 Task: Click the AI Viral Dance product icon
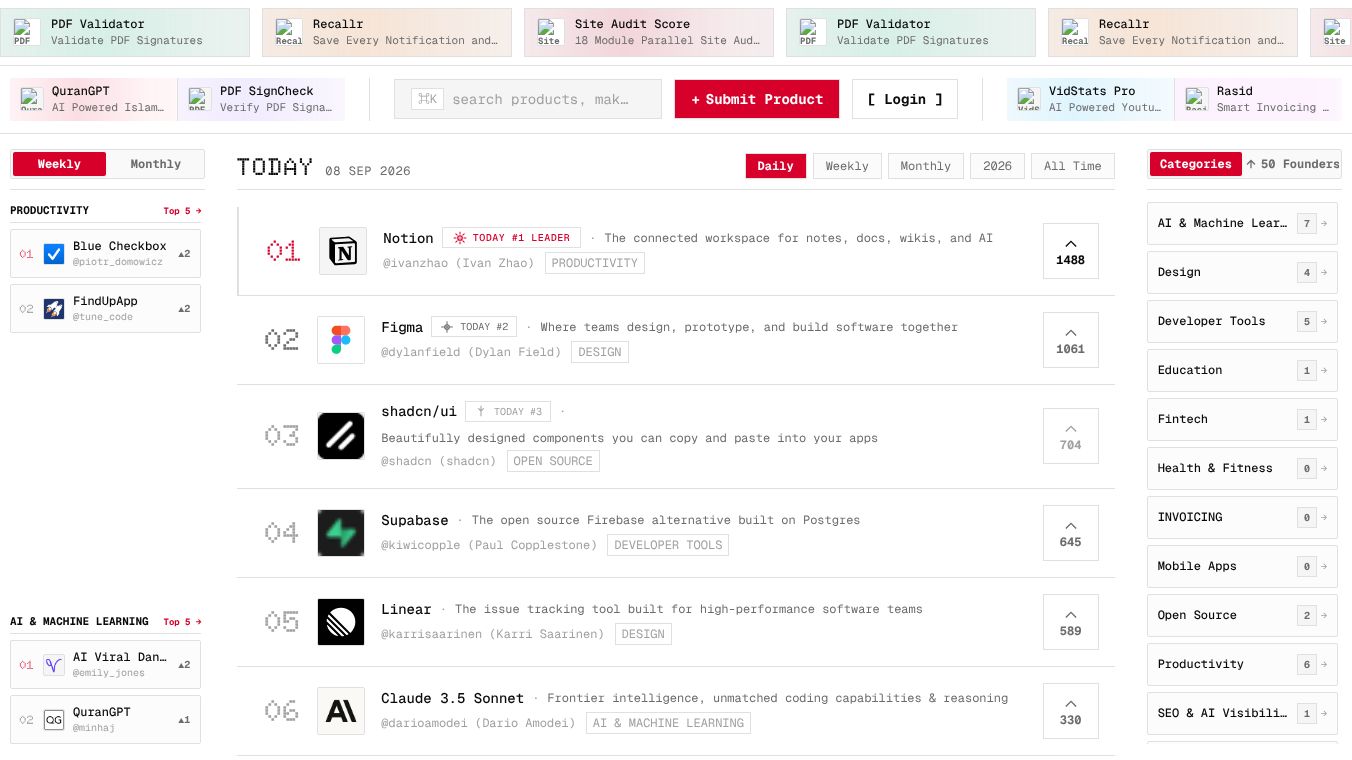point(54,665)
